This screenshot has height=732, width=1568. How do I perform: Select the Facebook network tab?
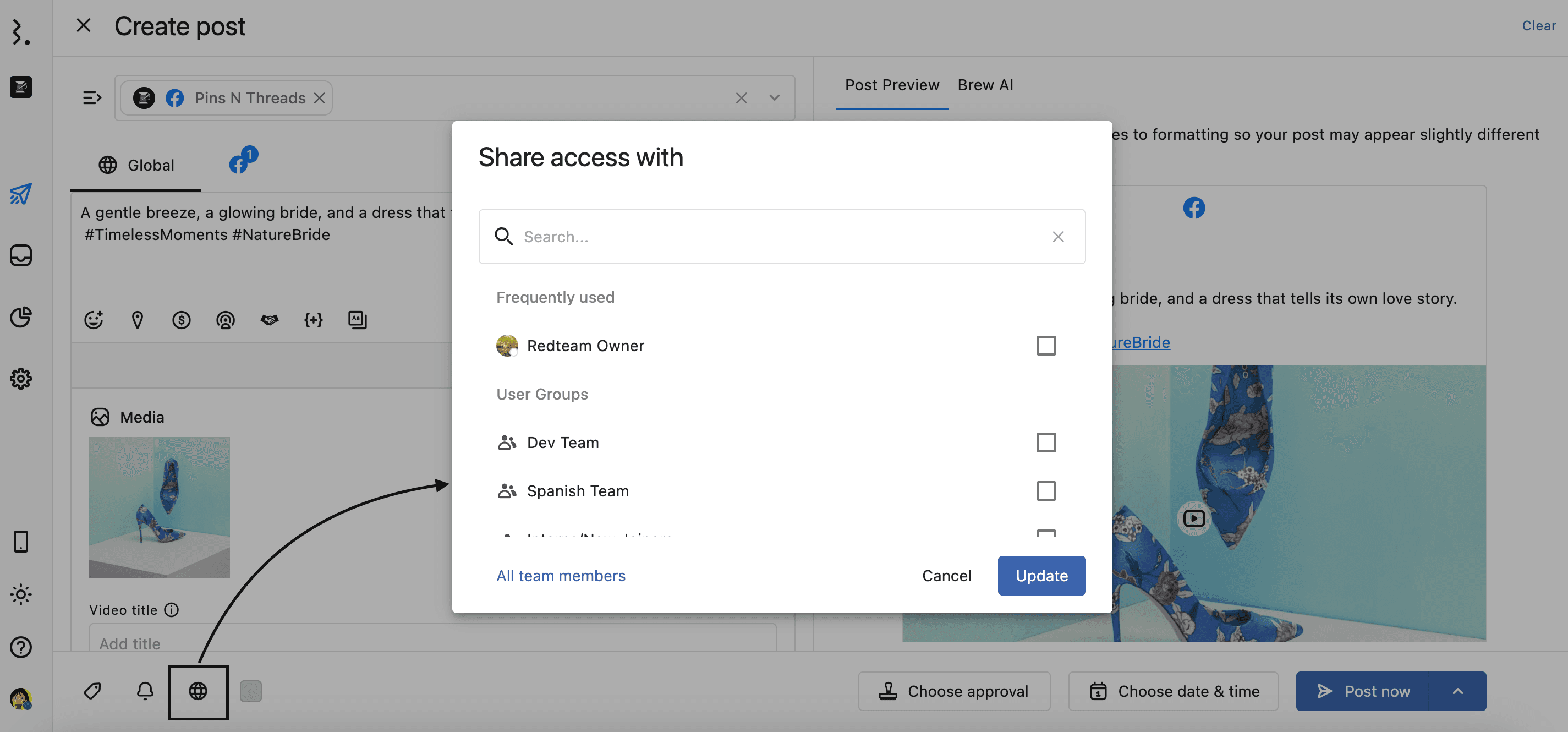pos(239,164)
